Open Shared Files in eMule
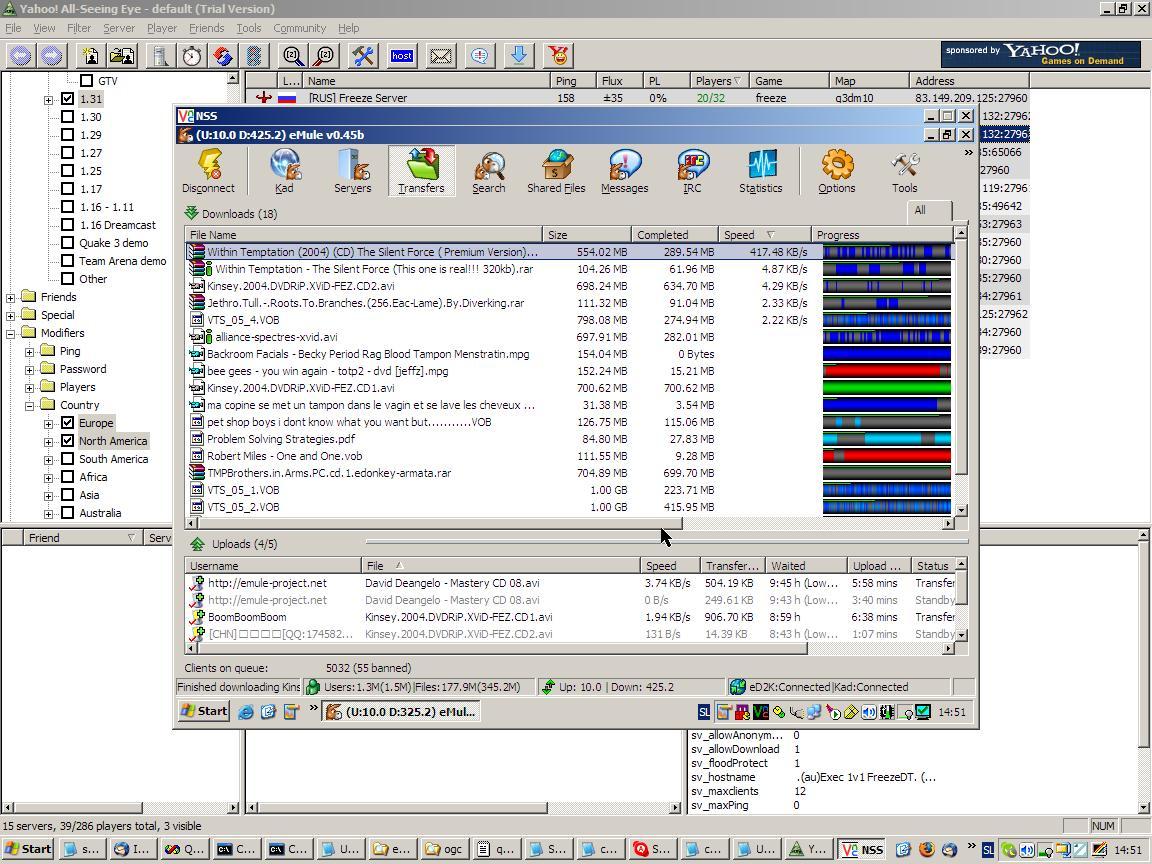 556,171
